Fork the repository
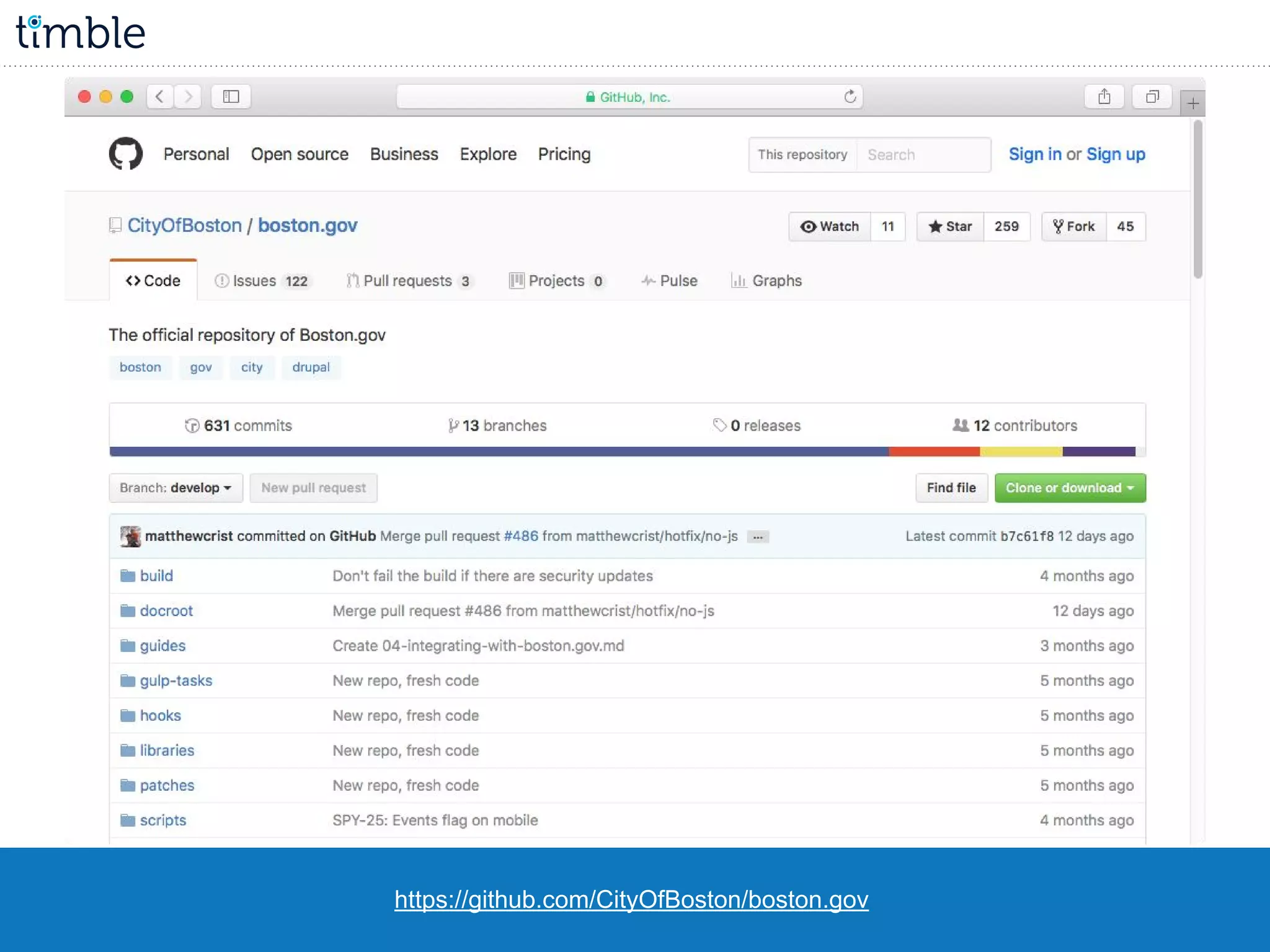1270x952 pixels. 1074,227
